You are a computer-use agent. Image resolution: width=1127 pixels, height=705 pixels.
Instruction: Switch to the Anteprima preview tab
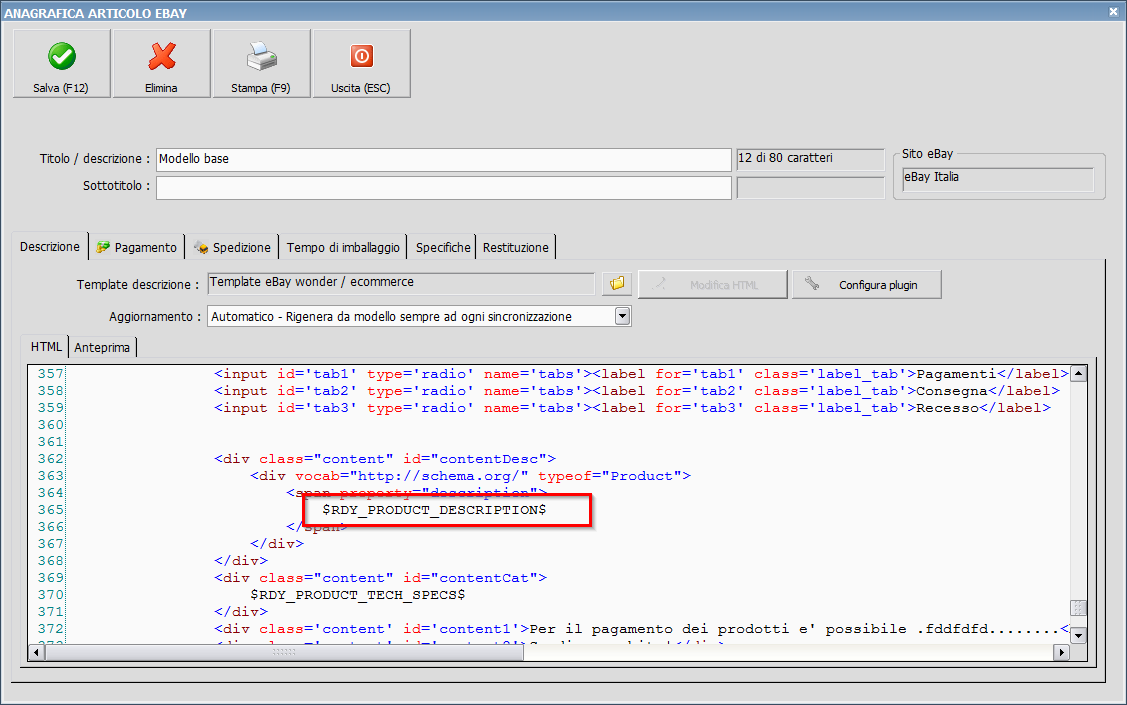tap(104, 347)
